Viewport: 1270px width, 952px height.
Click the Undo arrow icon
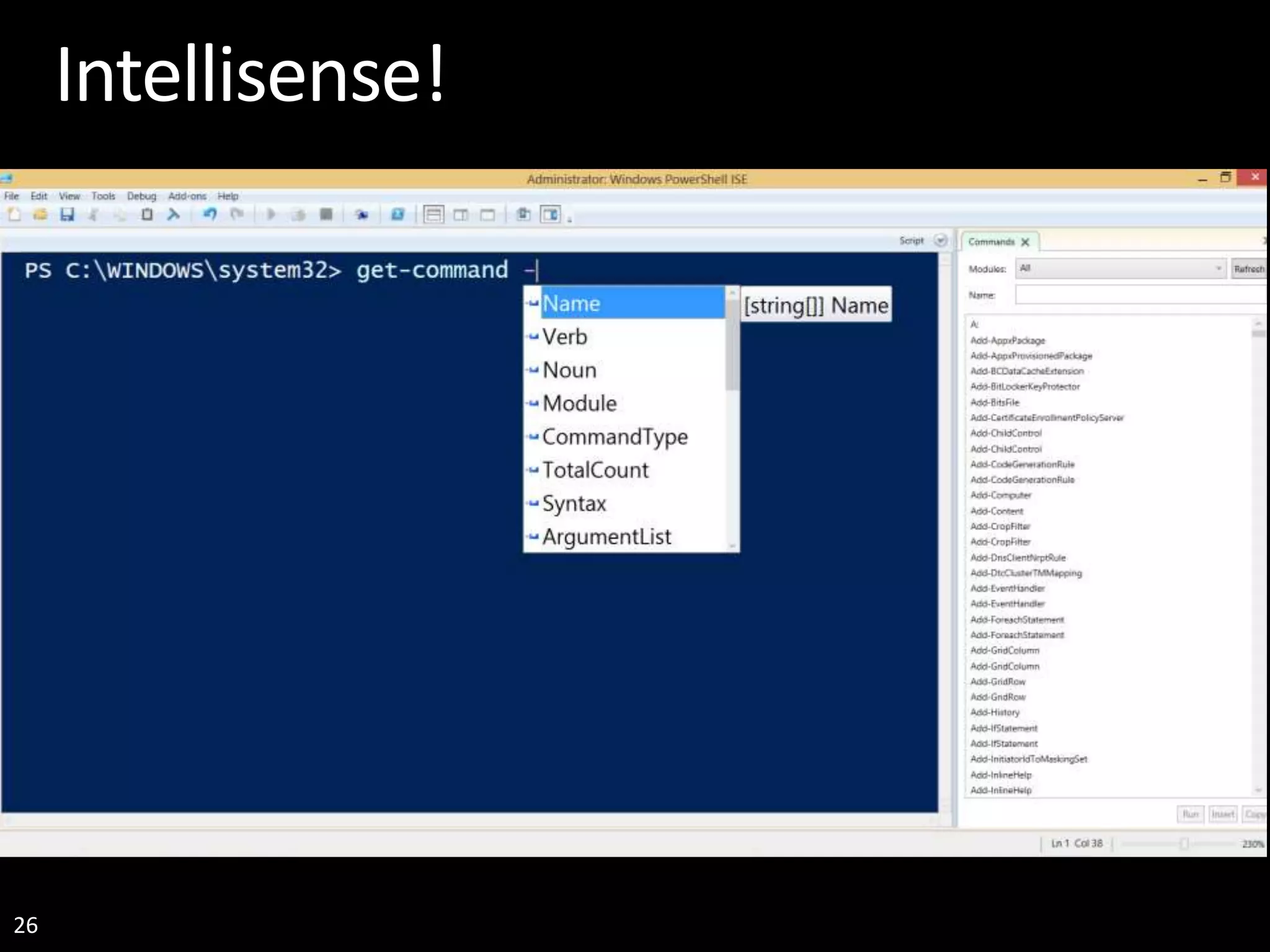[210, 215]
